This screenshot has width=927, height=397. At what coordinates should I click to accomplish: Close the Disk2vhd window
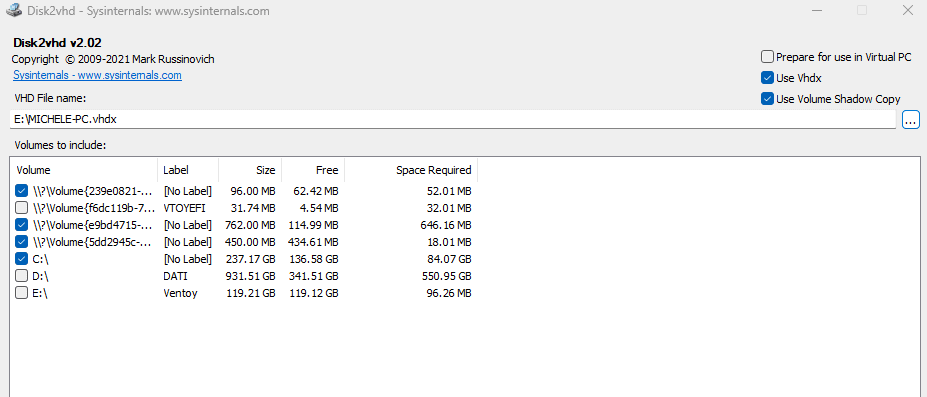tap(908, 10)
